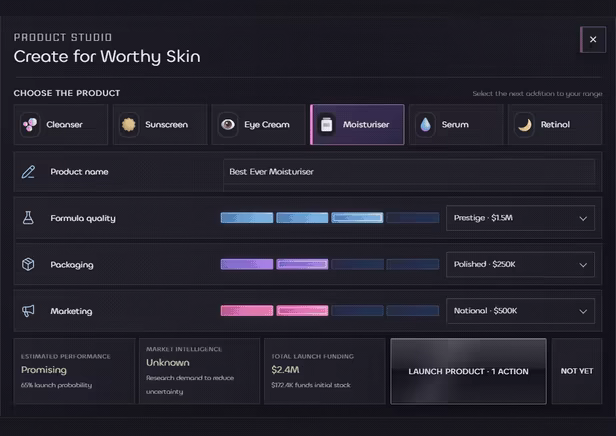Click the 'Product name' label
This screenshot has height=436, width=616.
[x=79, y=172]
